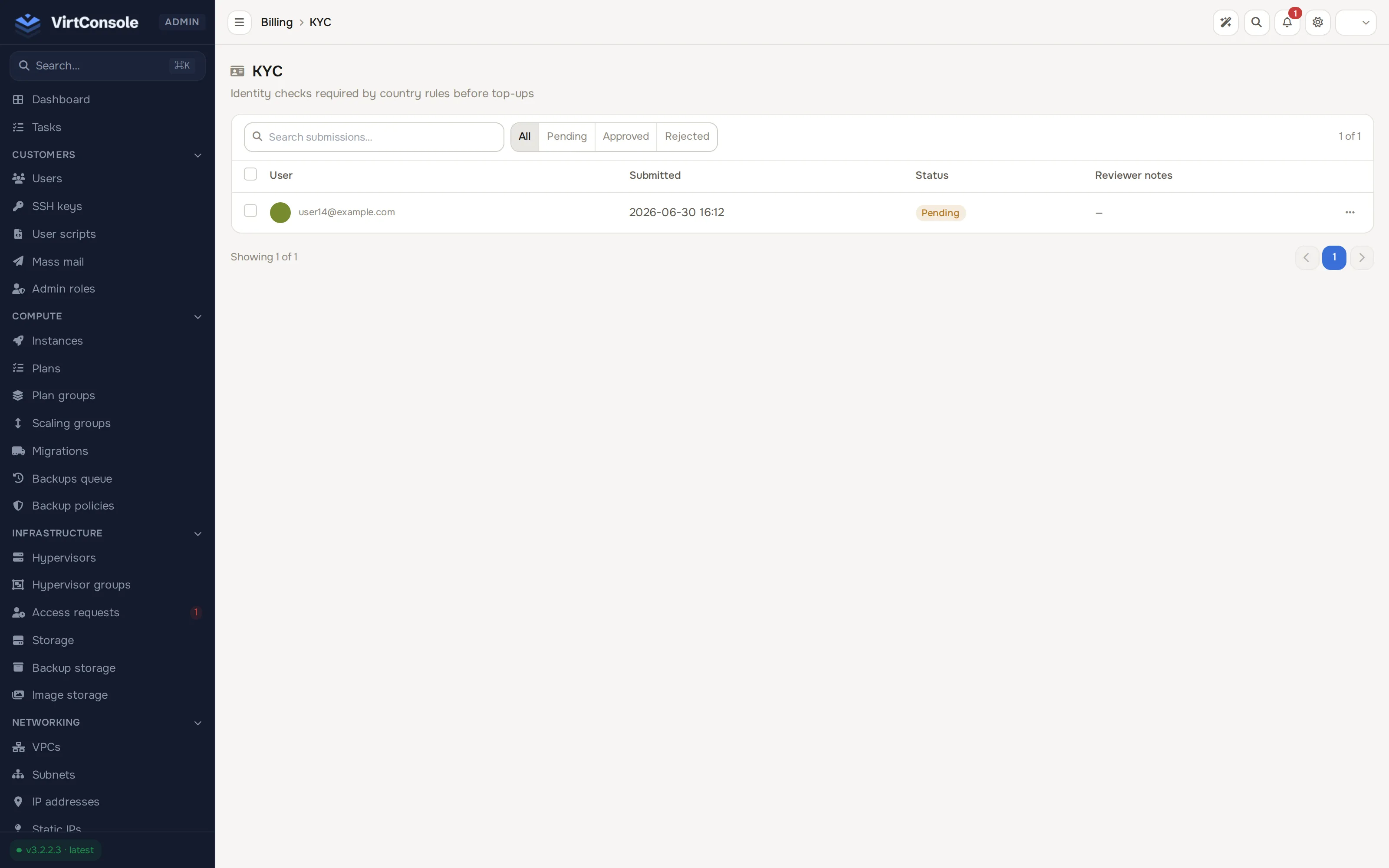Screen dimensions: 1389x868
Task: Open the theme settings gear icon
Action: (x=1318, y=23)
